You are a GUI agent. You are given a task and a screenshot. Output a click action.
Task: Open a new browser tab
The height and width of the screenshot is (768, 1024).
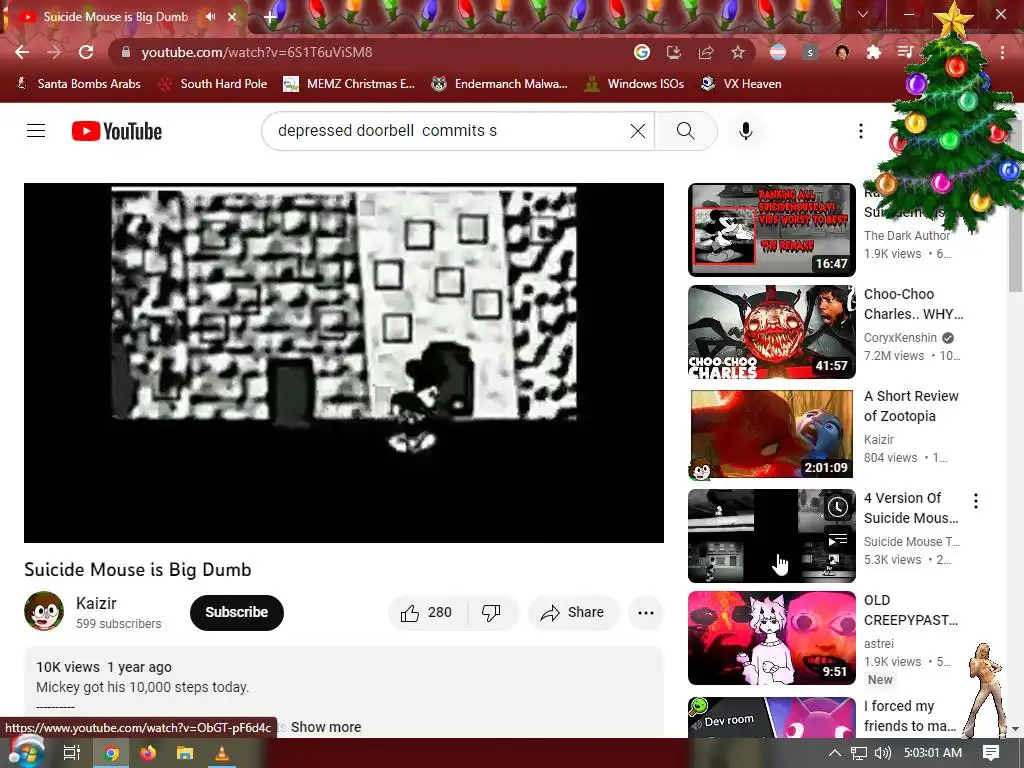[270, 18]
